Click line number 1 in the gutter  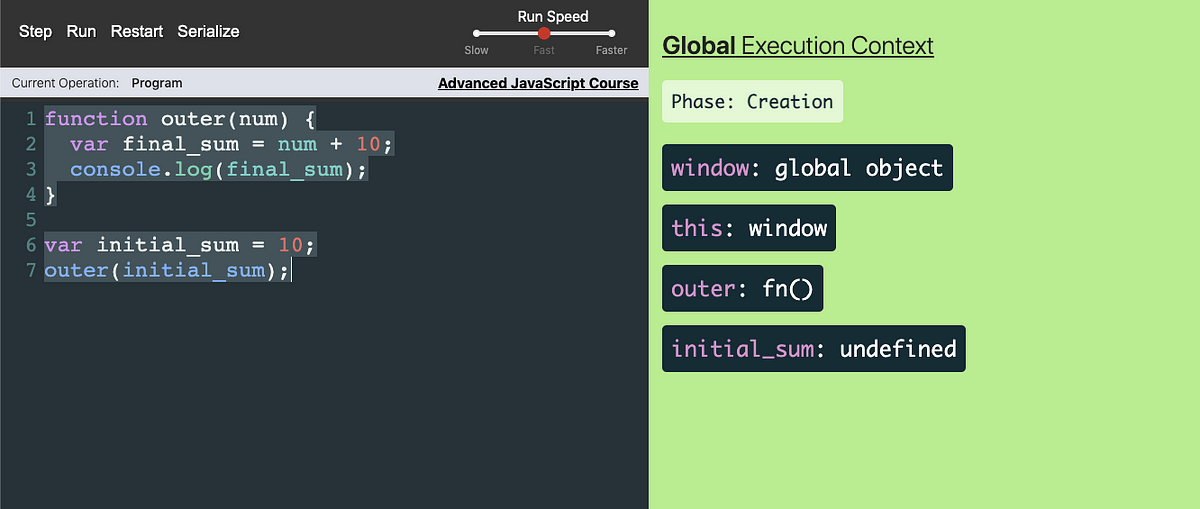[x=30, y=119]
